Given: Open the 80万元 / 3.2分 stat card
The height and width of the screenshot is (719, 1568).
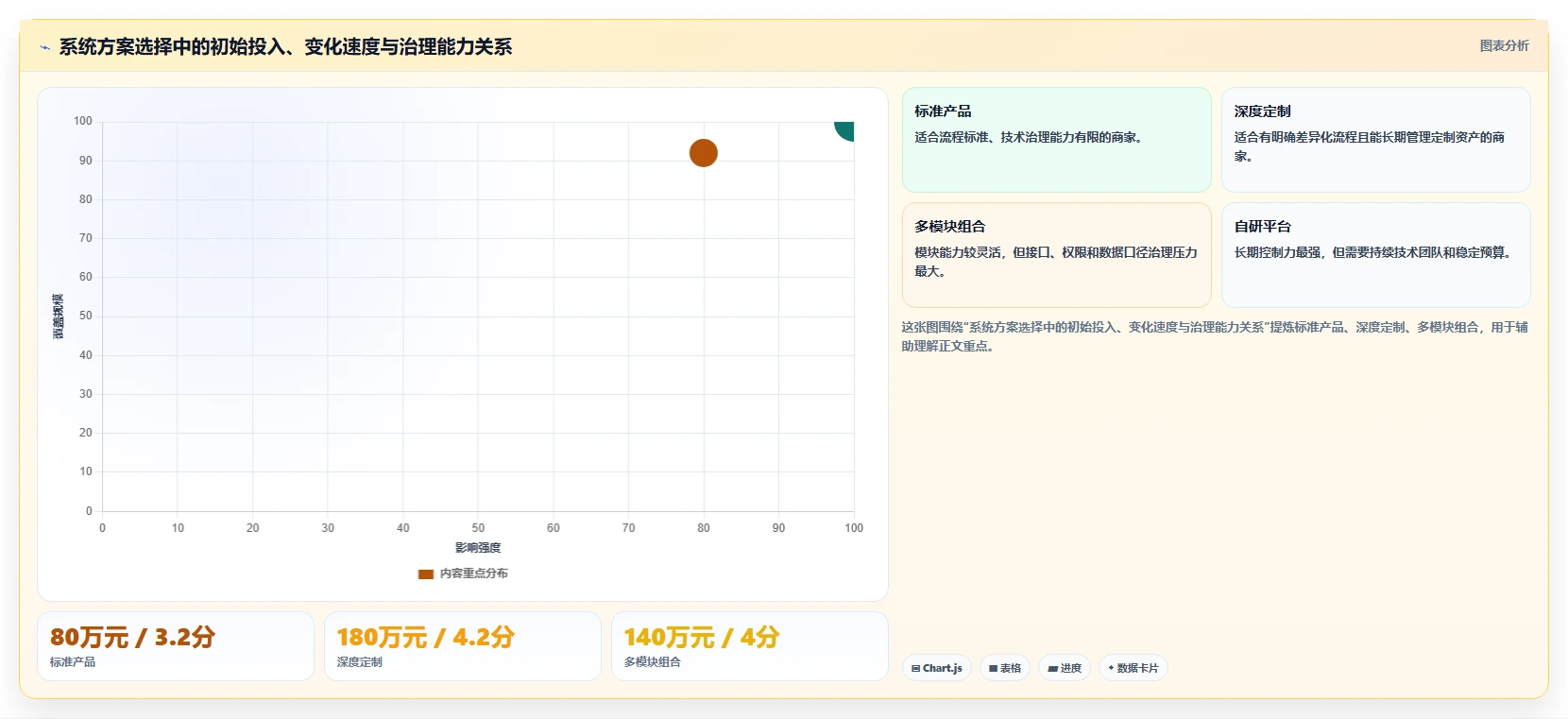Looking at the screenshot, I should (176, 646).
